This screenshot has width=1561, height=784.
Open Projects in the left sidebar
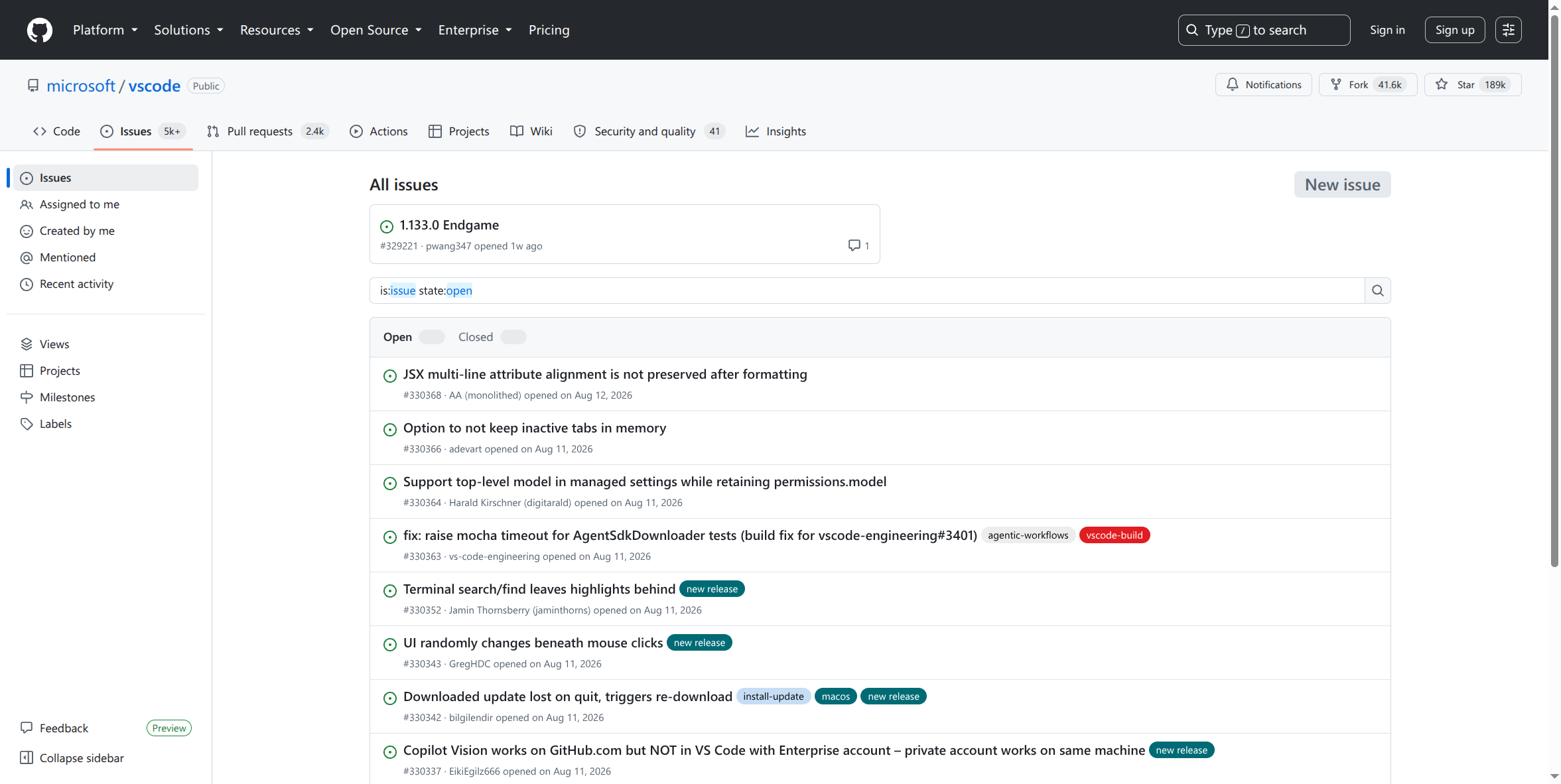tap(106, 371)
